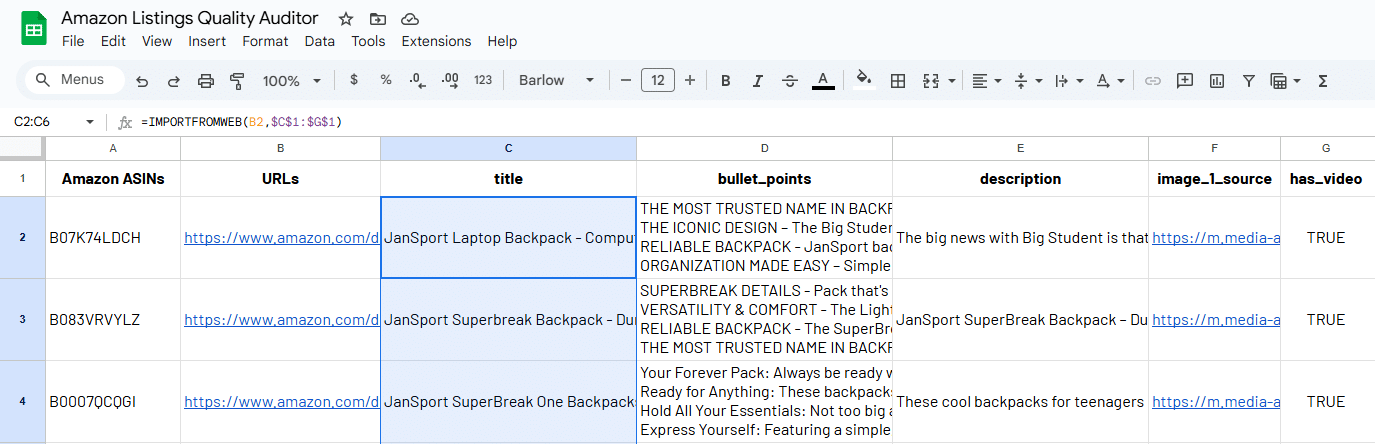The width and height of the screenshot is (1375, 444).
Task: Open the Amazon URL link in row 2
Action: pos(281,238)
